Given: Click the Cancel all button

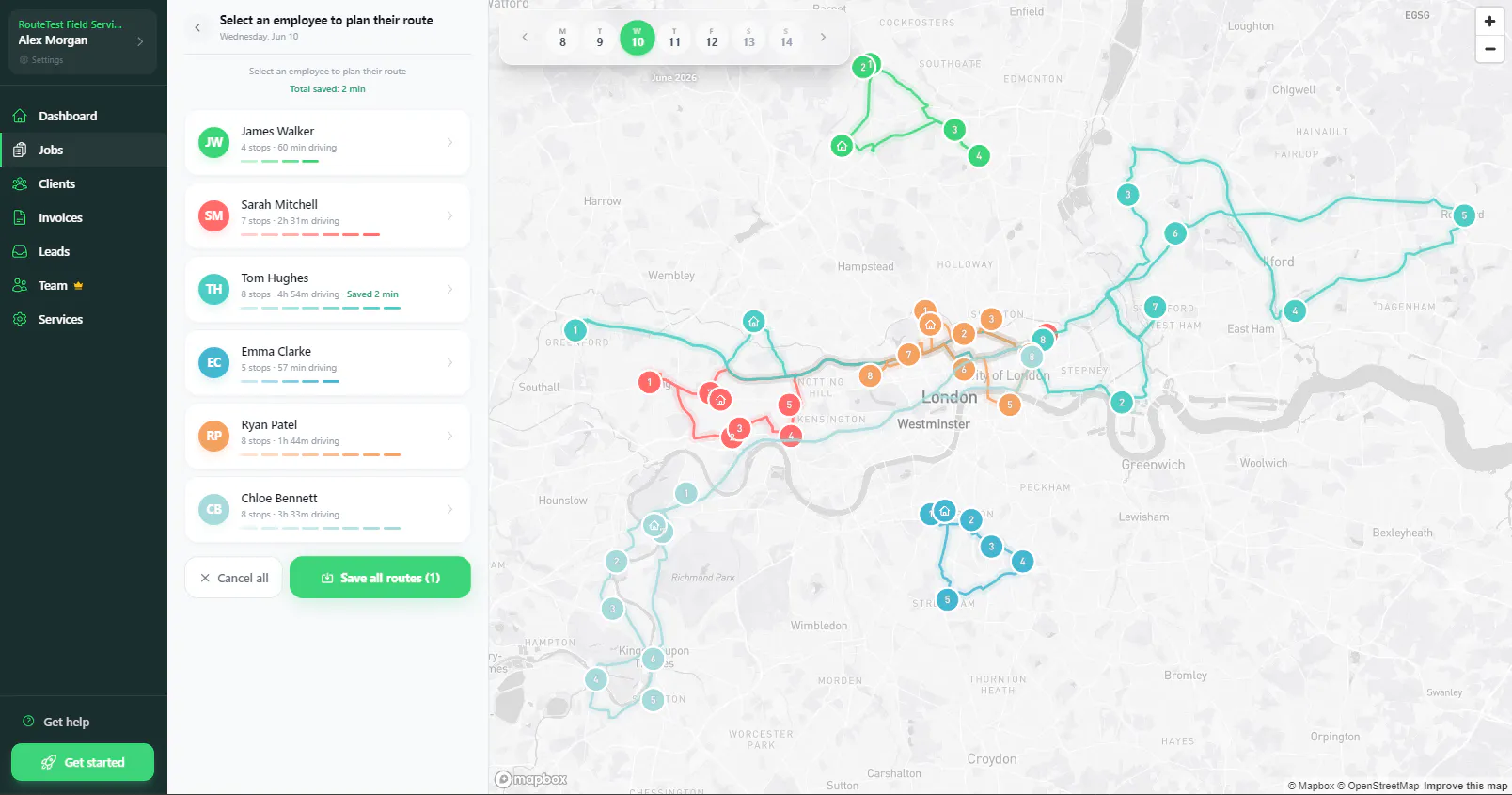Looking at the screenshot, I should click(x=233, y=578).
